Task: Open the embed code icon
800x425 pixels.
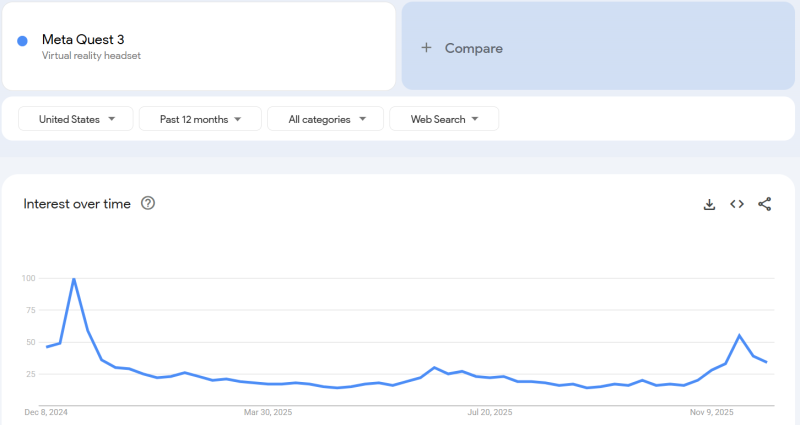Action: click(737, 204)
